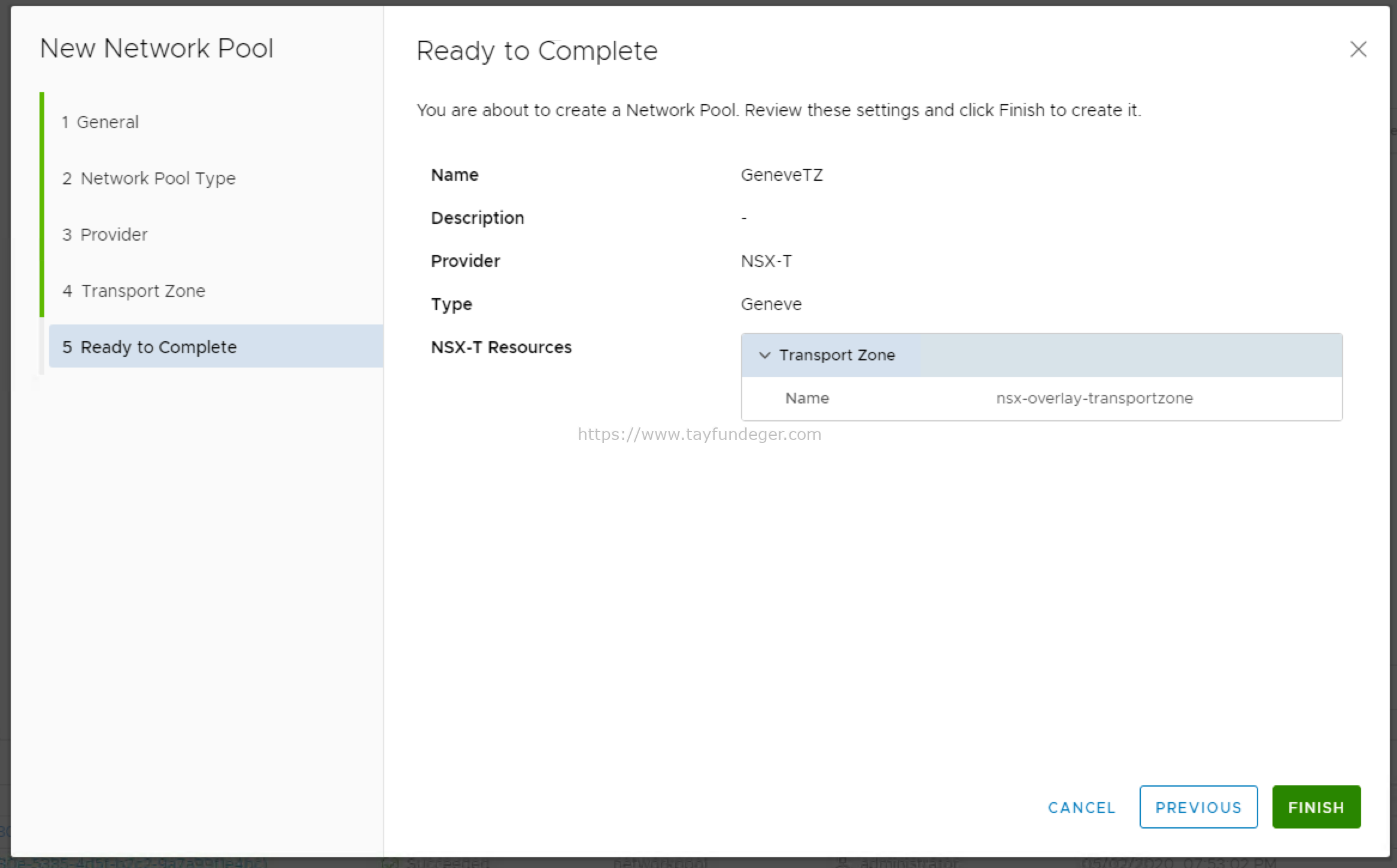The image size is (1397, 868).
Task: Select nsx-overlay-transportzone text
Action: point(1094,399)
